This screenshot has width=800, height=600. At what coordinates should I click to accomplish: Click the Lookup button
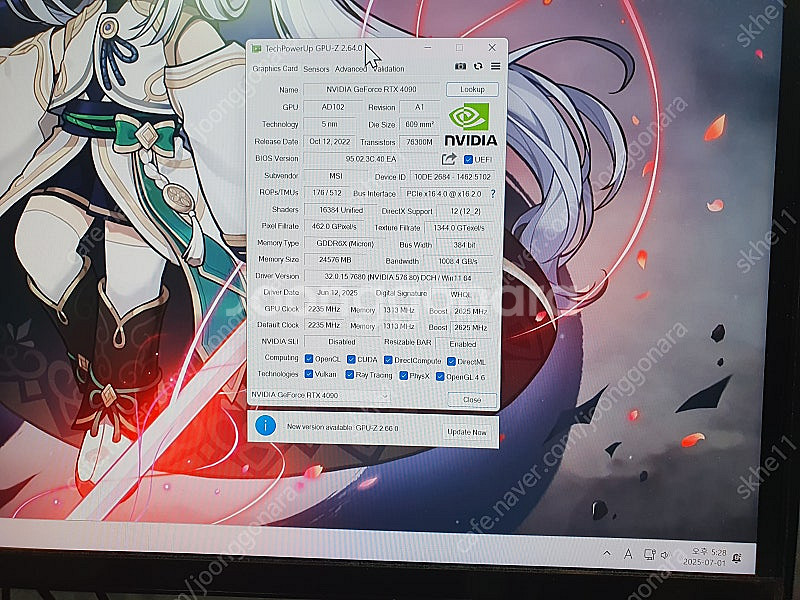(x=472, y=89)
